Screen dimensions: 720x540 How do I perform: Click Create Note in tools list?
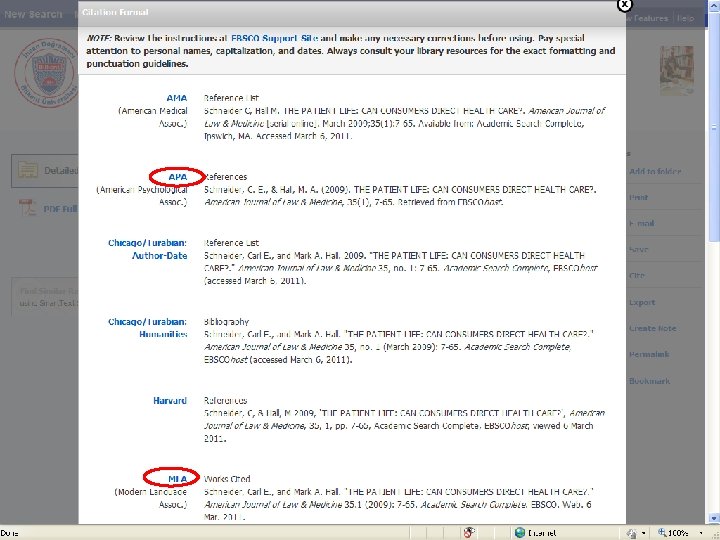[652, 329]
